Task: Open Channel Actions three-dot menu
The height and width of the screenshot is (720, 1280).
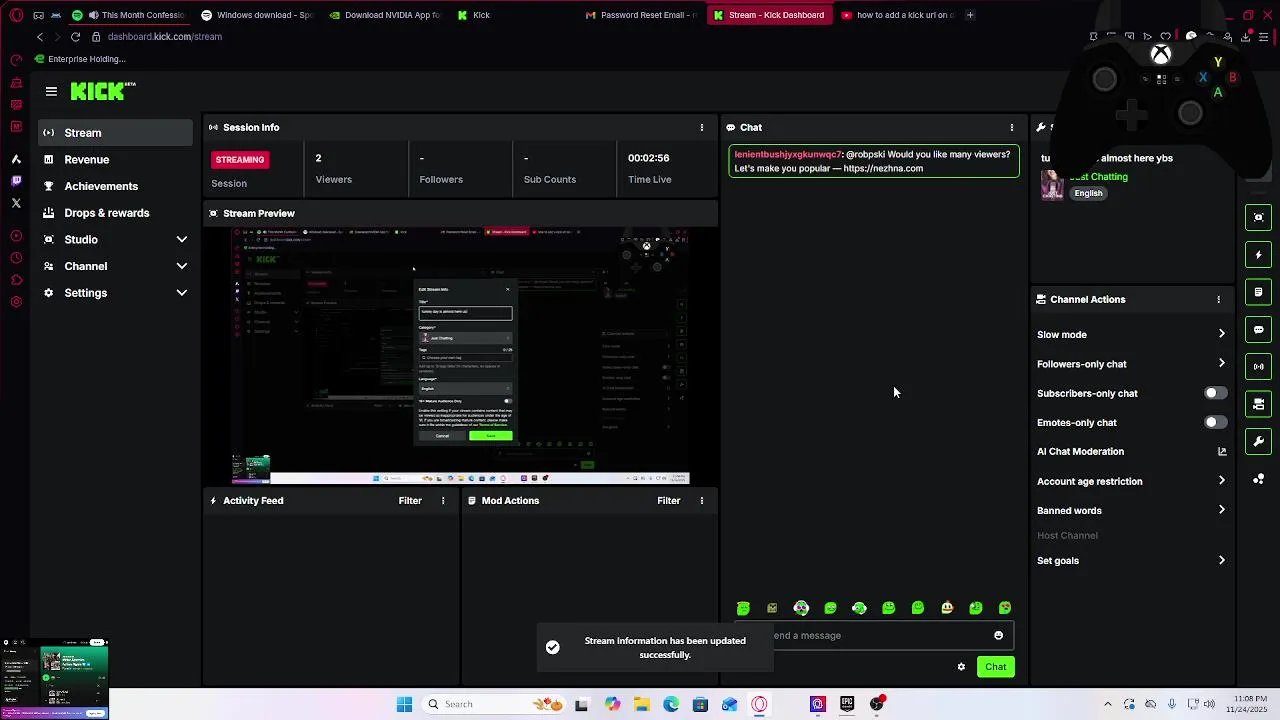Action: point(1218,300)
